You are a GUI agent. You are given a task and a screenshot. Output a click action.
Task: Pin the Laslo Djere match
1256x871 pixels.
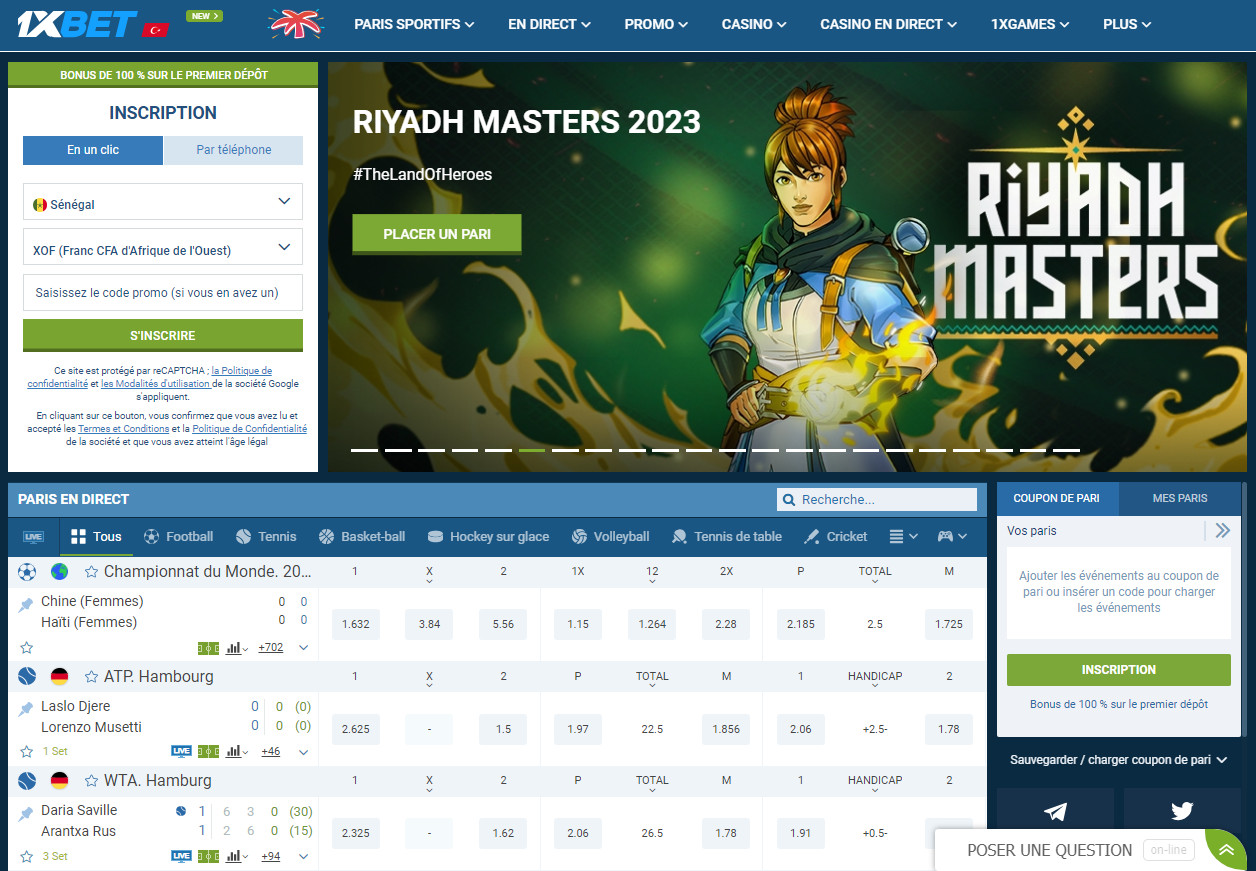point(26,709)
